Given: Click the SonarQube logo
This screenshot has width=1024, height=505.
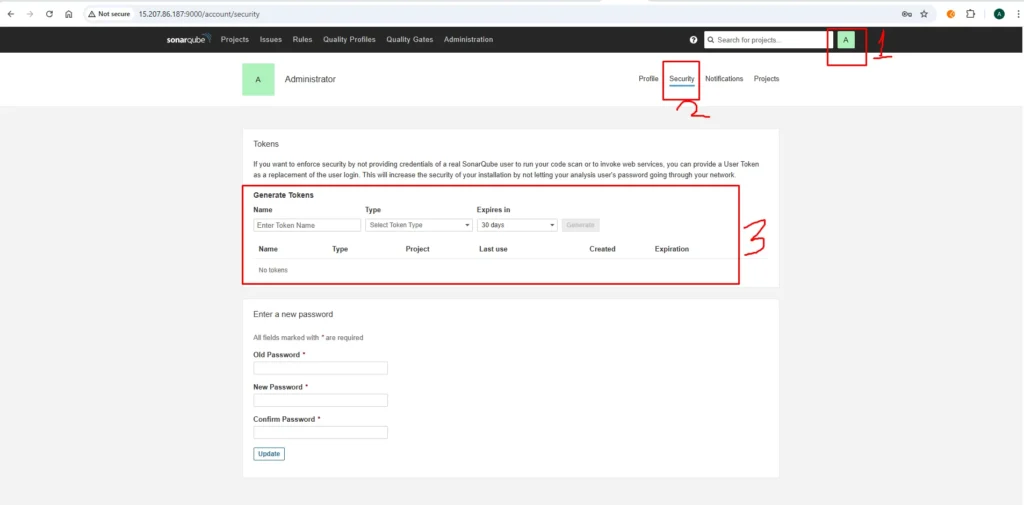Looking at the screenshot, I should [186, 40].
